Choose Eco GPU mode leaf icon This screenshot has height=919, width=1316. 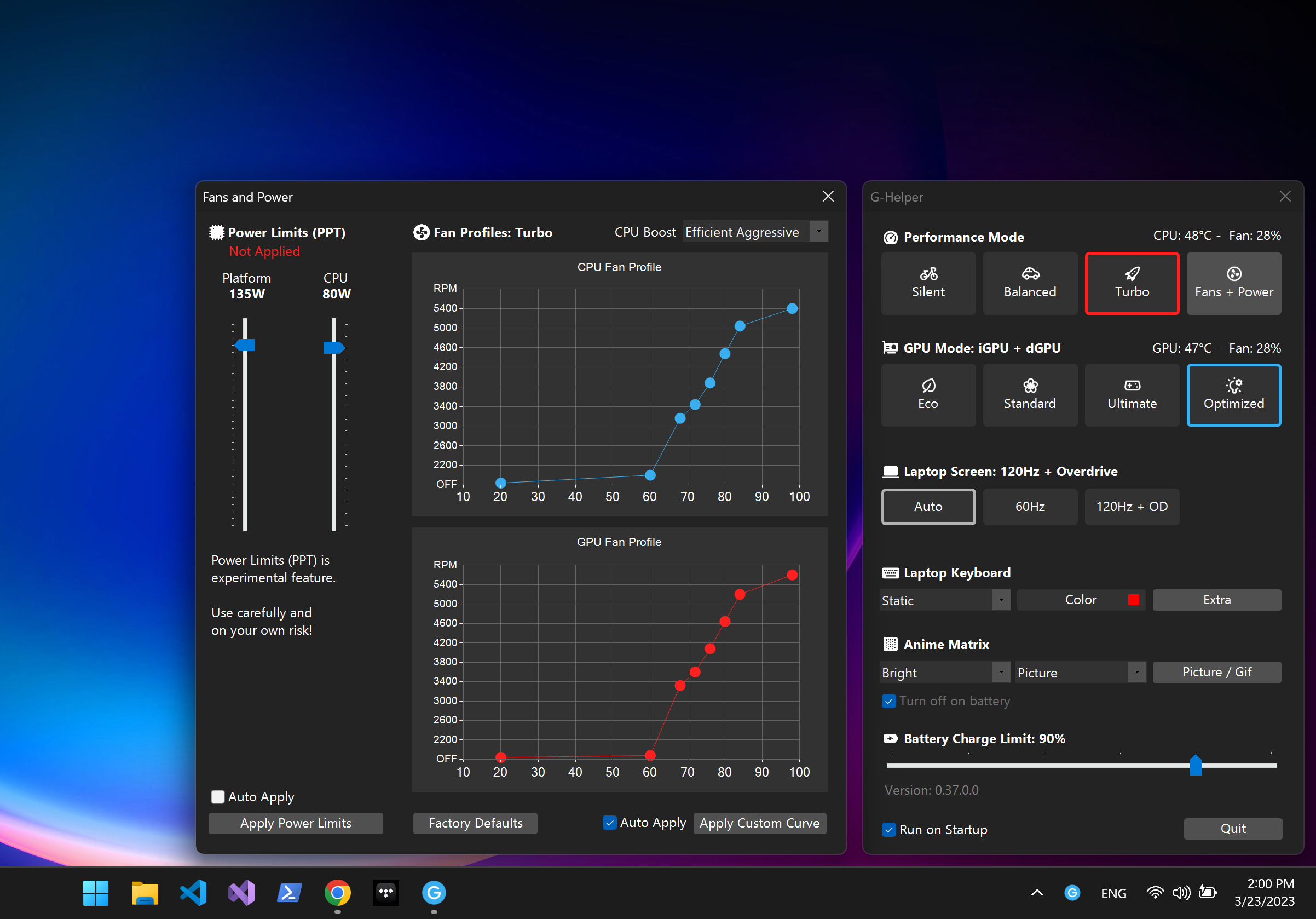928,395
